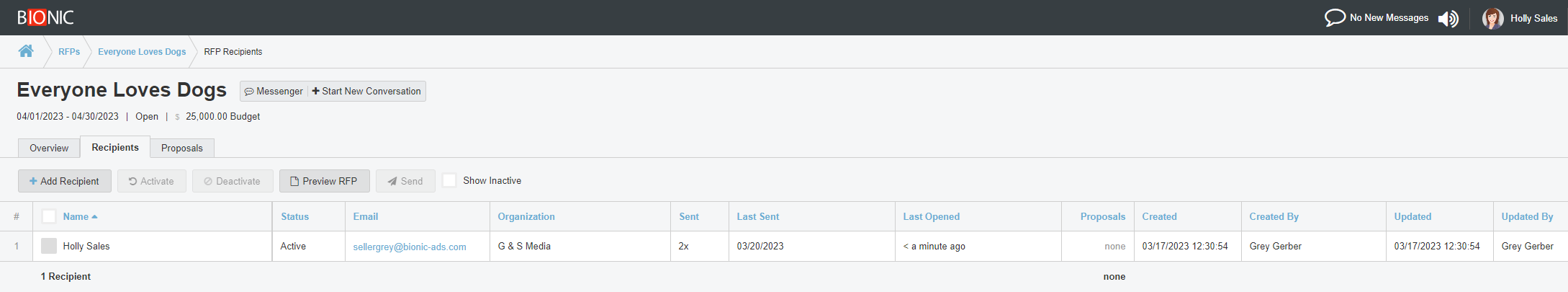The height and width of the screenshot is (292, 1568).
Task: Sort recipients by Name column
Action: pos(76,216)
